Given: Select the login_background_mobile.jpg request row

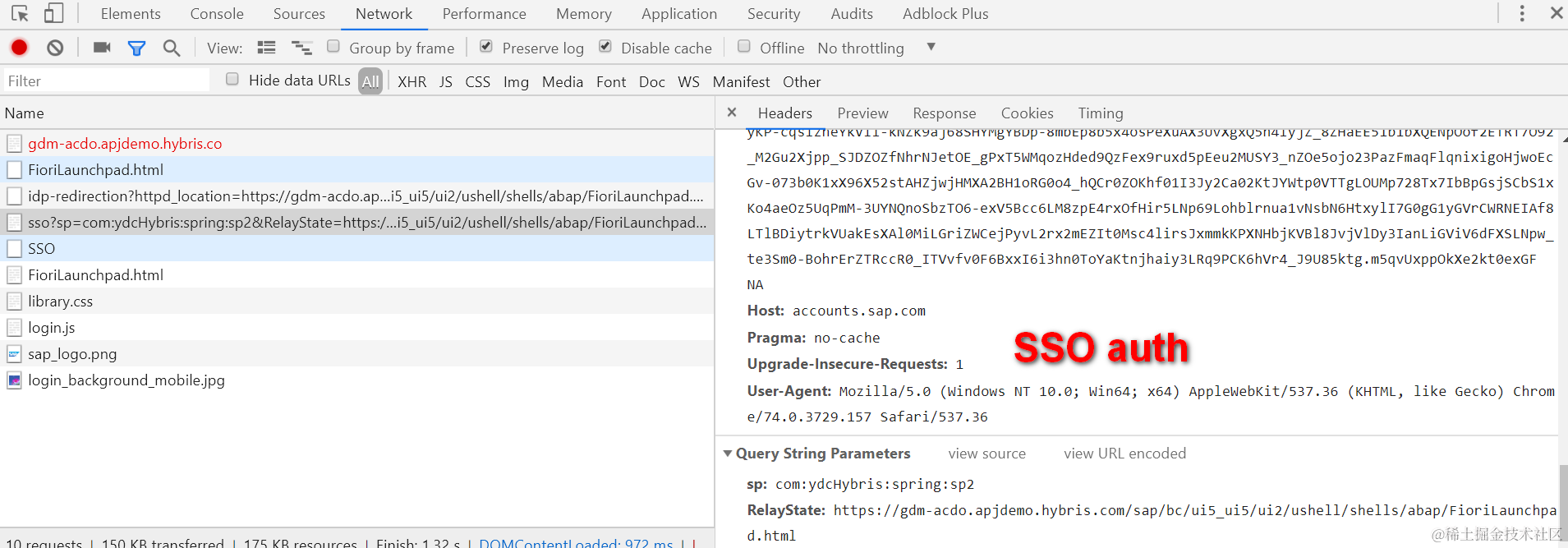Looking at the screenshot, I should tap(357, 380).
